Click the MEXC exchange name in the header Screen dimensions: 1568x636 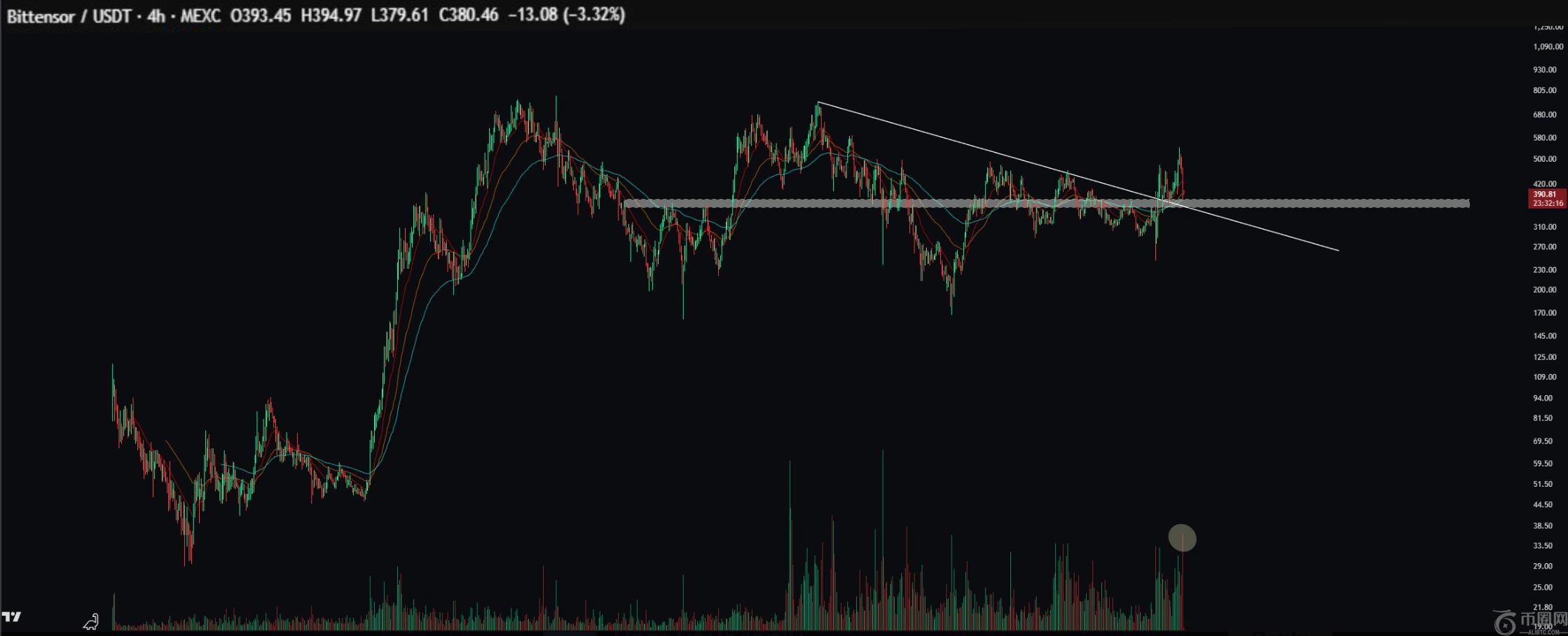pos(200,15)
